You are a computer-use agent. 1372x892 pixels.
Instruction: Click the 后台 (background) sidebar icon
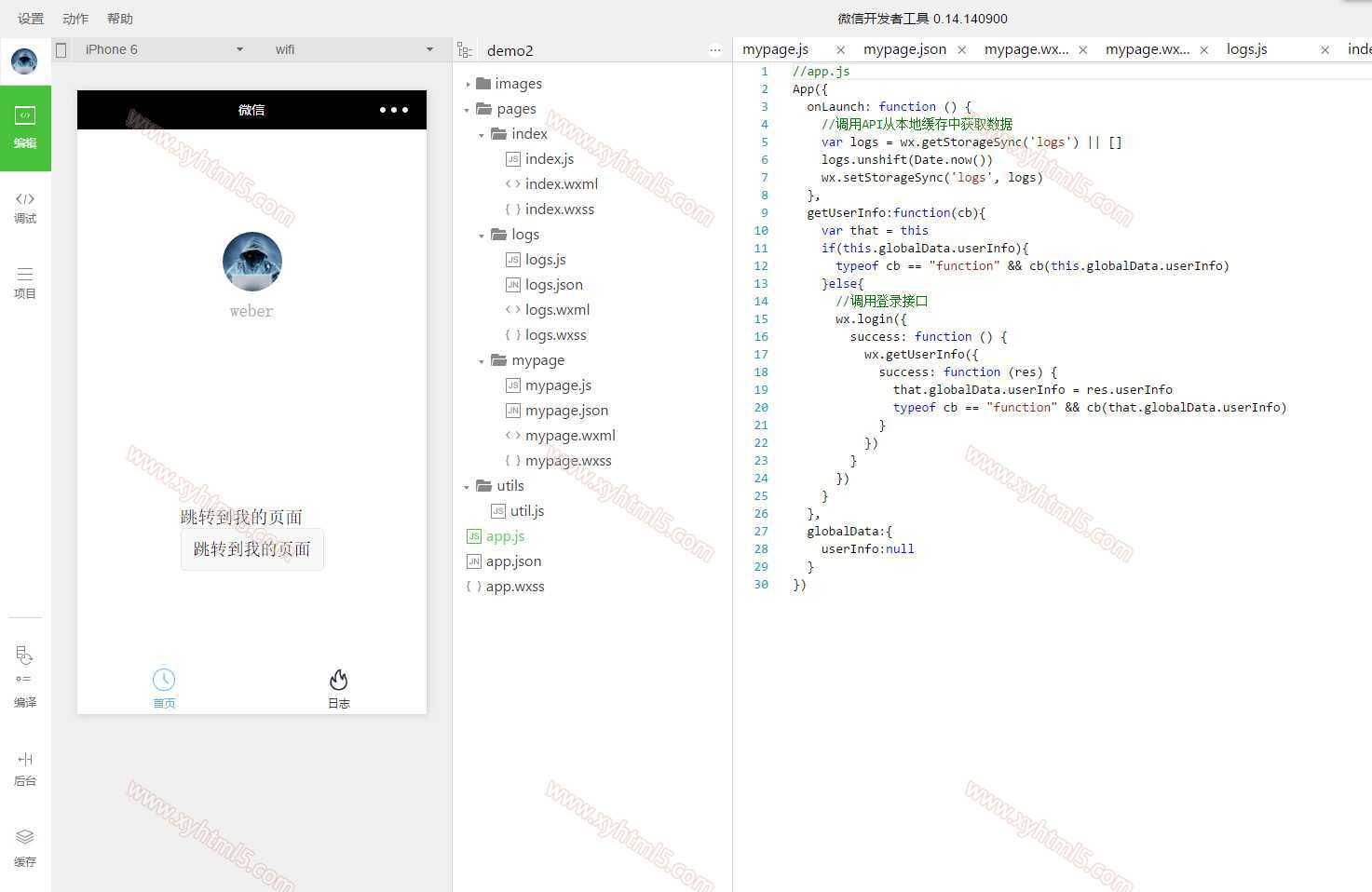coord(25,768)
